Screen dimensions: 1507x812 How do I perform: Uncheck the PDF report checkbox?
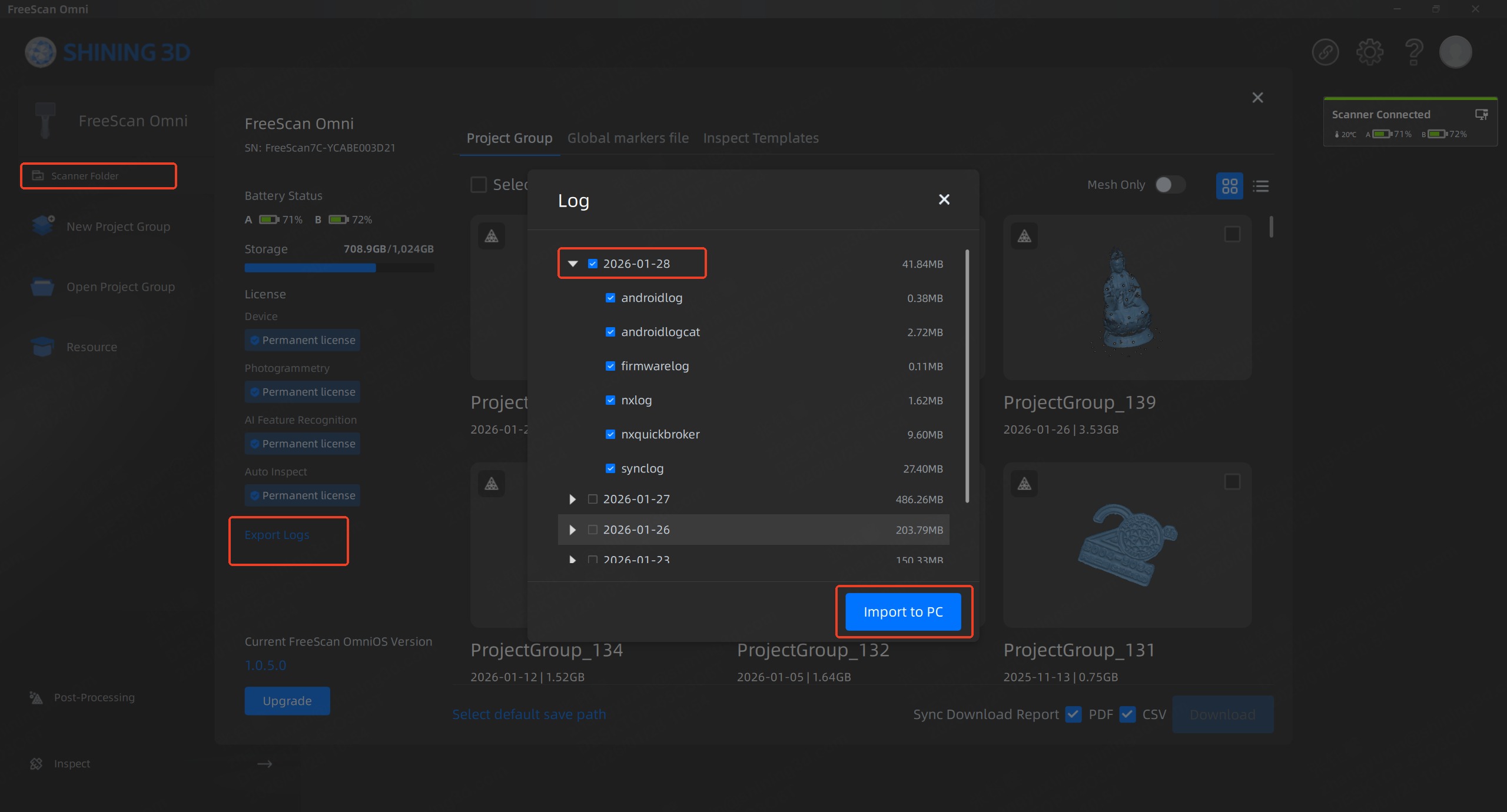(1073, 714)
